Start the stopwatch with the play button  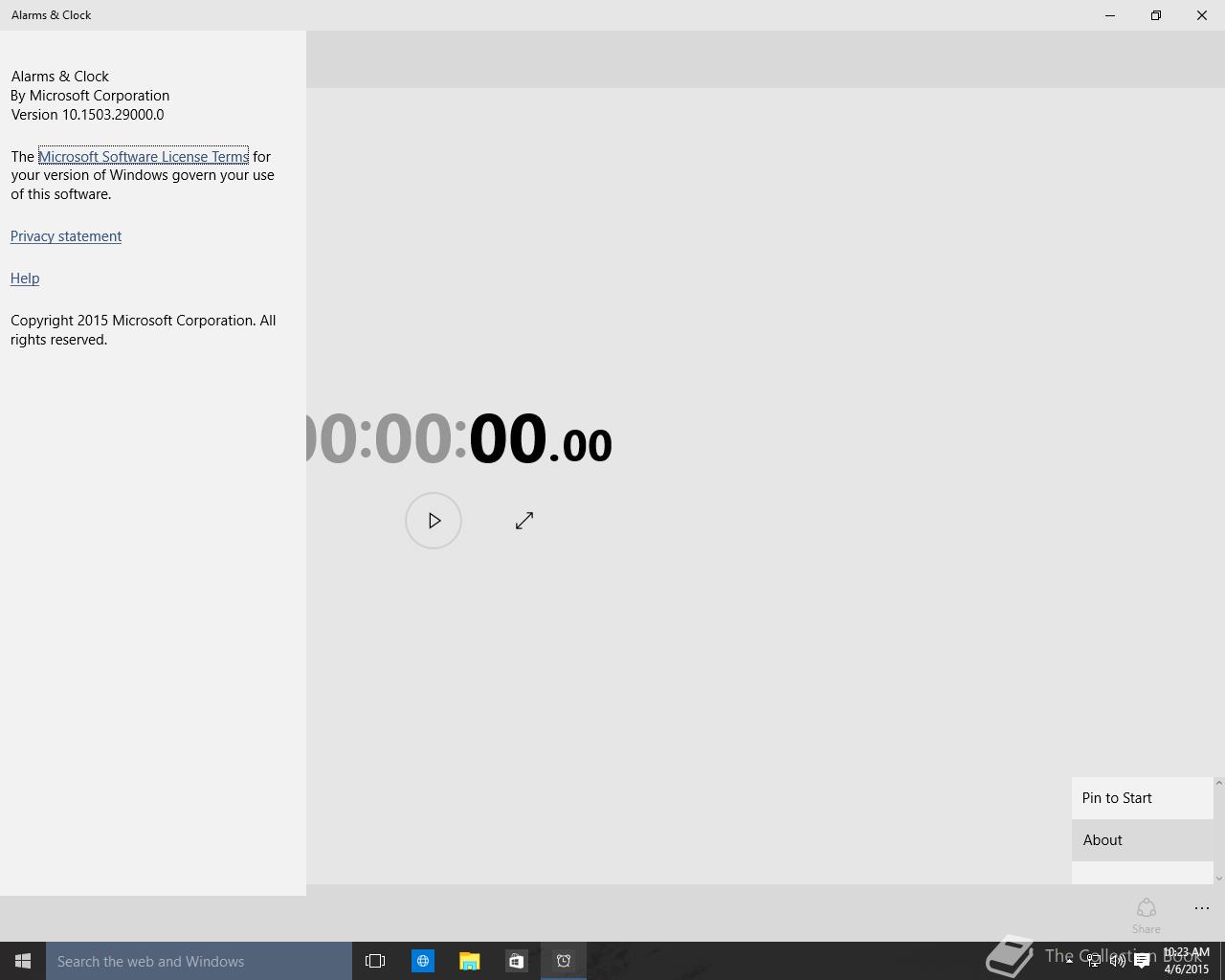click(x=434, y=521)
